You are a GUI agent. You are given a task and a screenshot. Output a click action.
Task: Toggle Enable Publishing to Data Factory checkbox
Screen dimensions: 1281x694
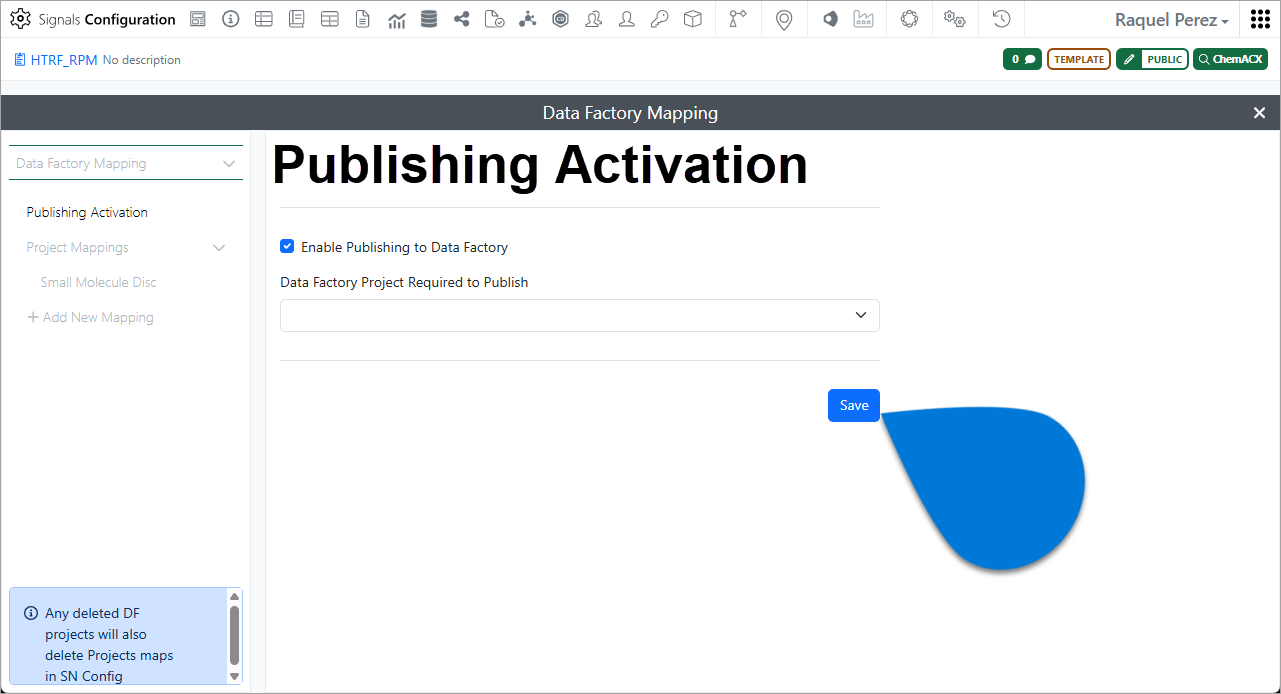point(287,246)
